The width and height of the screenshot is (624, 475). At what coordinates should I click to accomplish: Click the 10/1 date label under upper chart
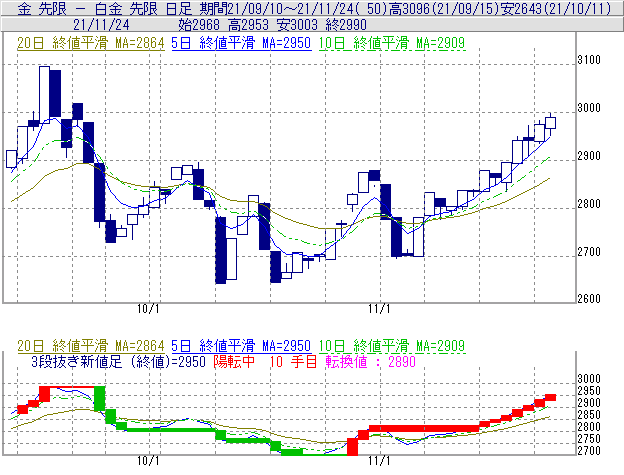148,309
